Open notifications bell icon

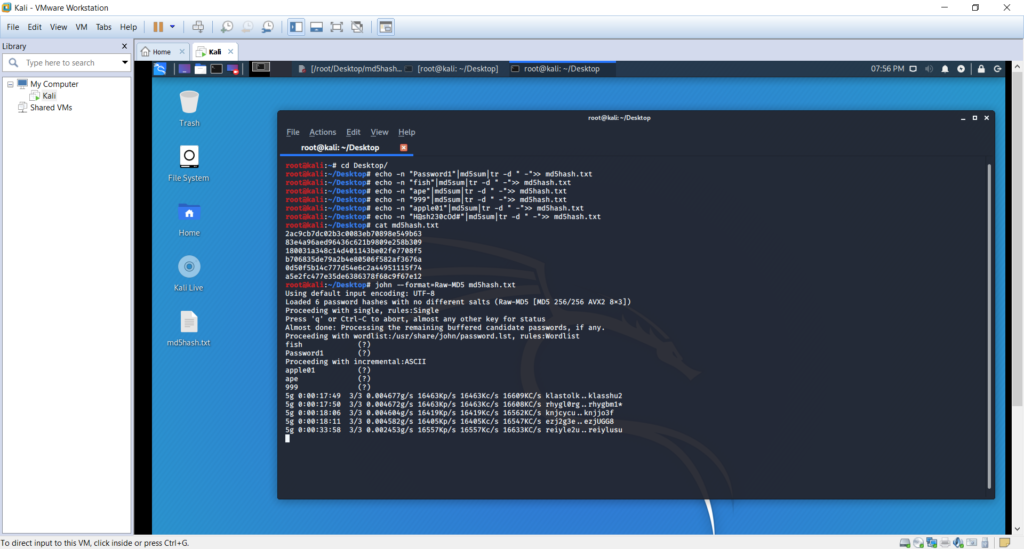(945, 69)
